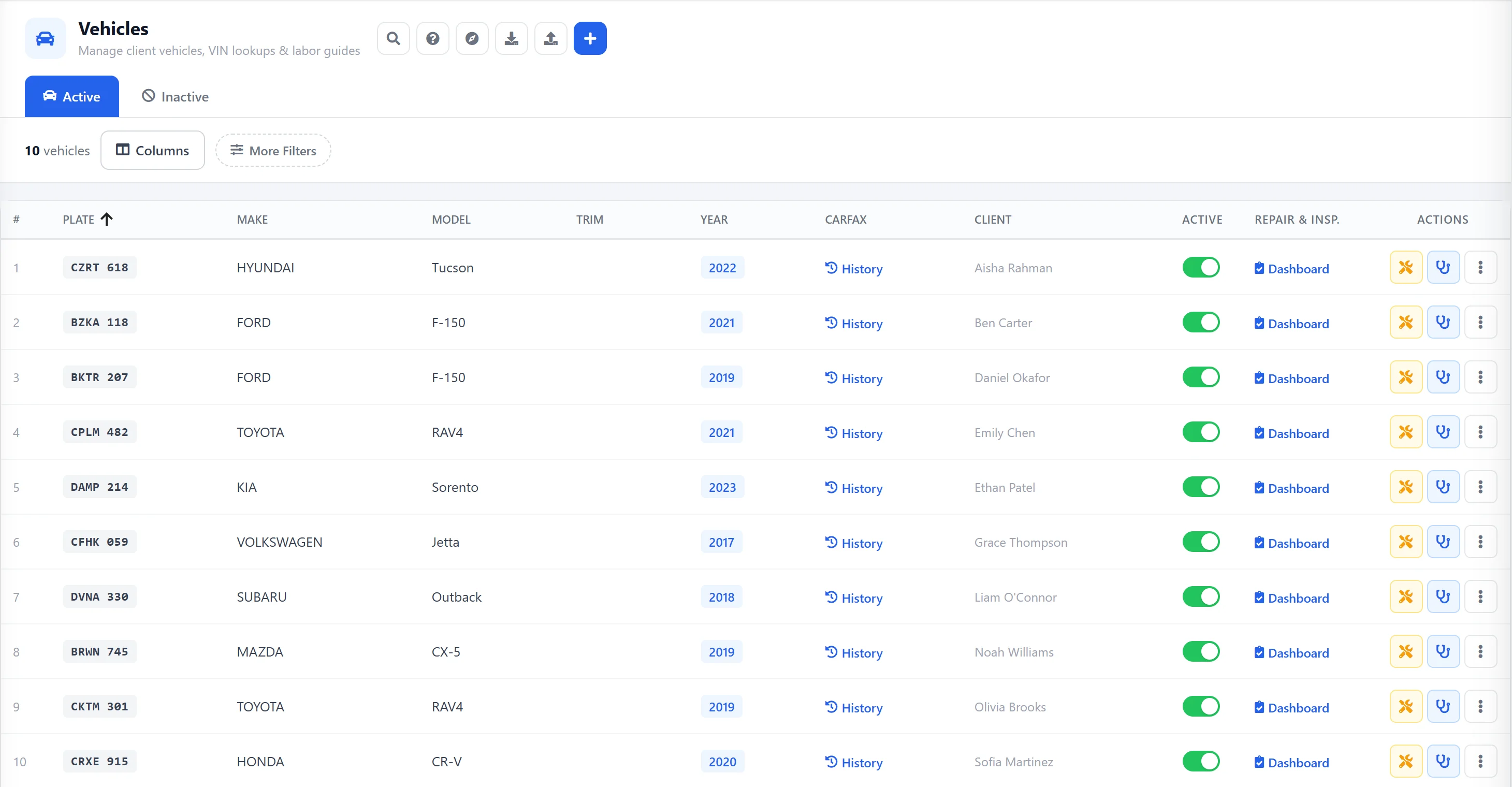Open repair tools for BKTR 207

1406,377
